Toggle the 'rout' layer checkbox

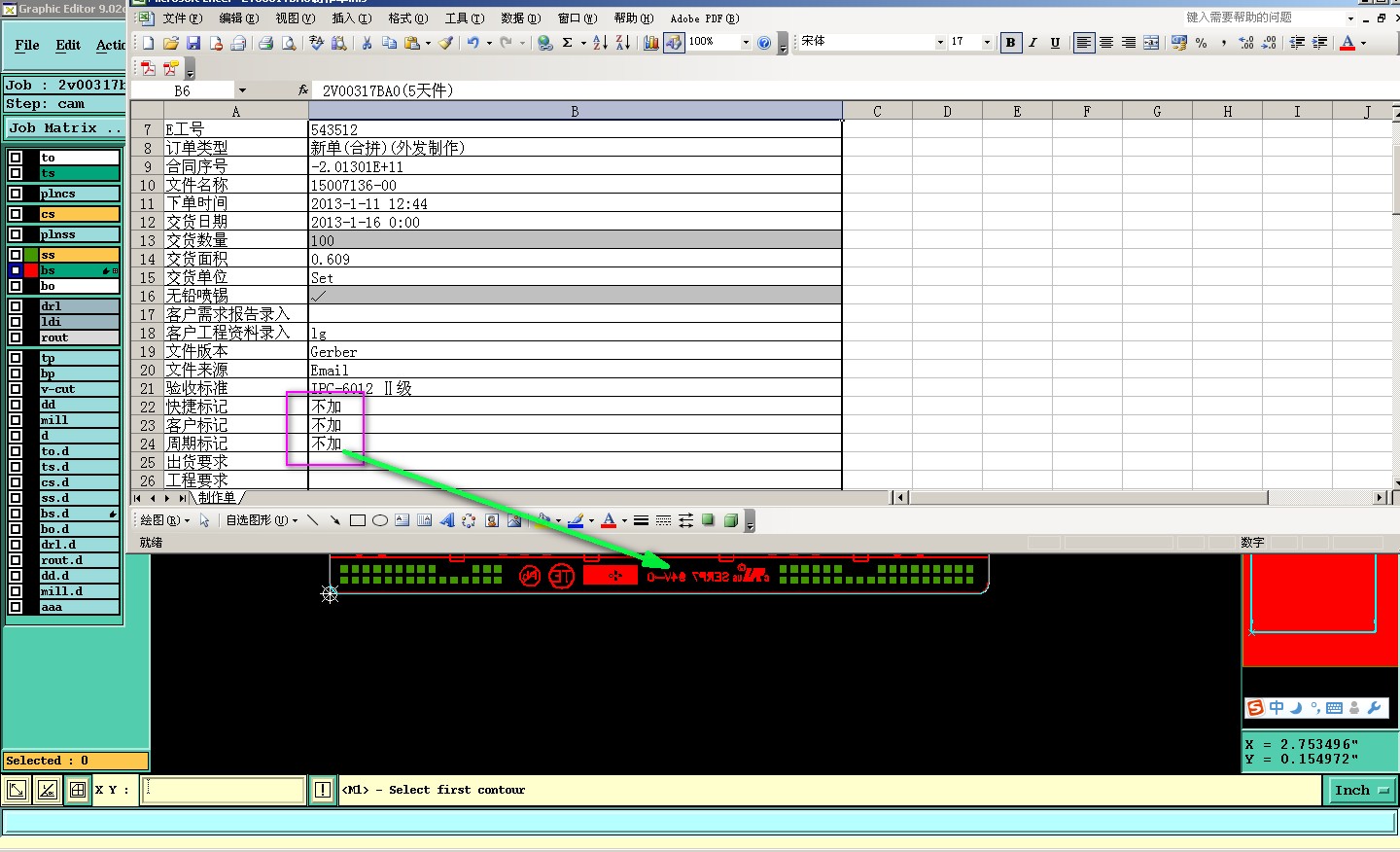coord(16,337)
